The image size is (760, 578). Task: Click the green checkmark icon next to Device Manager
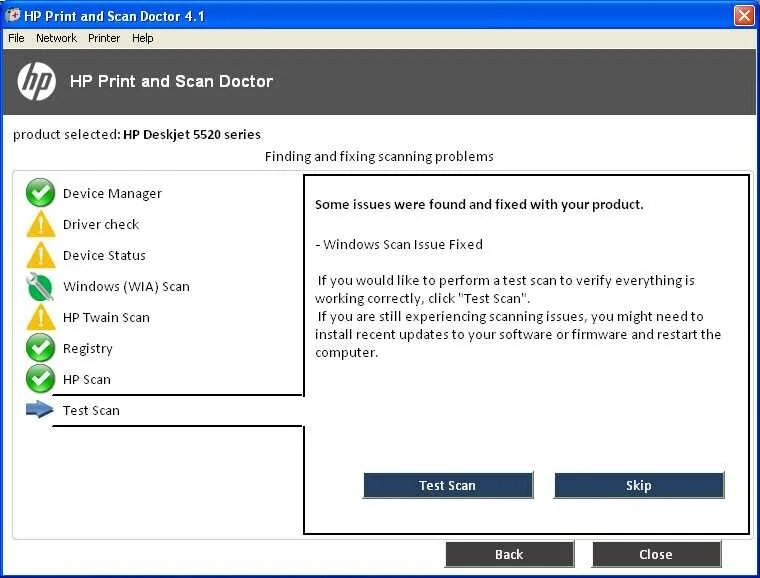40,192
